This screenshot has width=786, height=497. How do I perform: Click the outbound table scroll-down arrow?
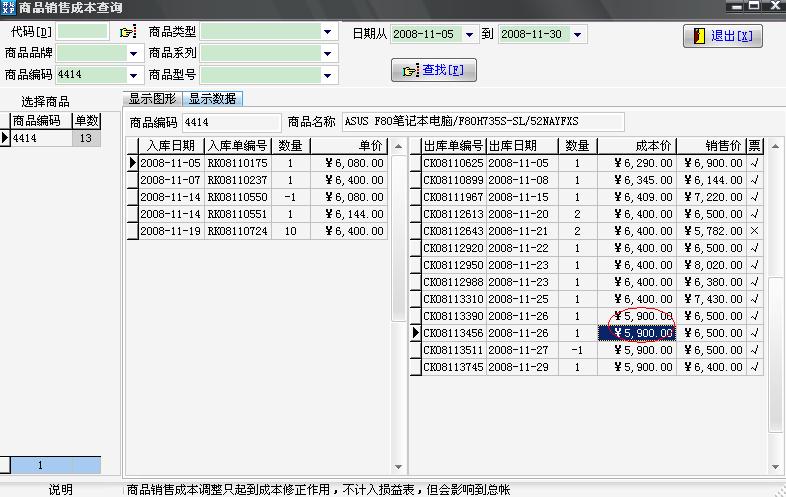tap(775, 467)
